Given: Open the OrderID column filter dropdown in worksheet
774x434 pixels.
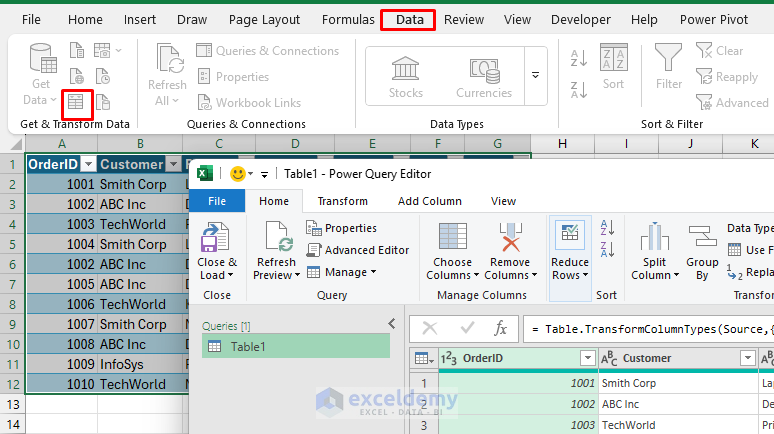Looking at the screenshot, I should (x=88, y=164).
